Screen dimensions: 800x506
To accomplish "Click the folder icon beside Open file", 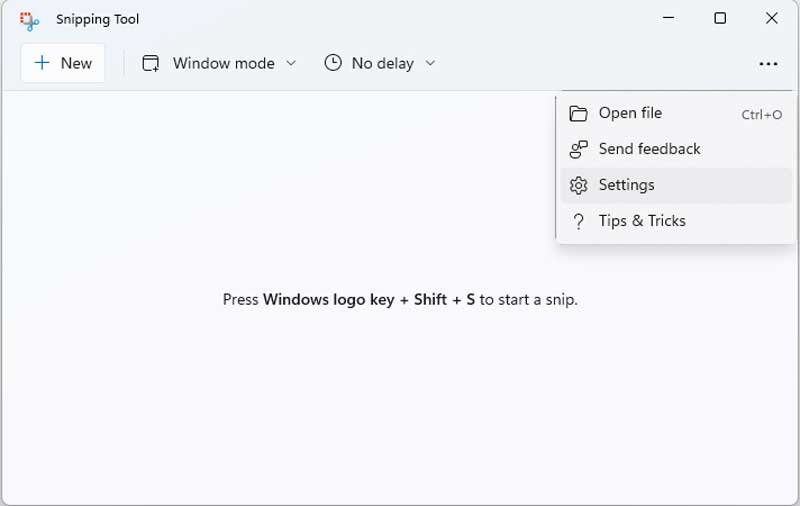I will [x=578, y=113].
